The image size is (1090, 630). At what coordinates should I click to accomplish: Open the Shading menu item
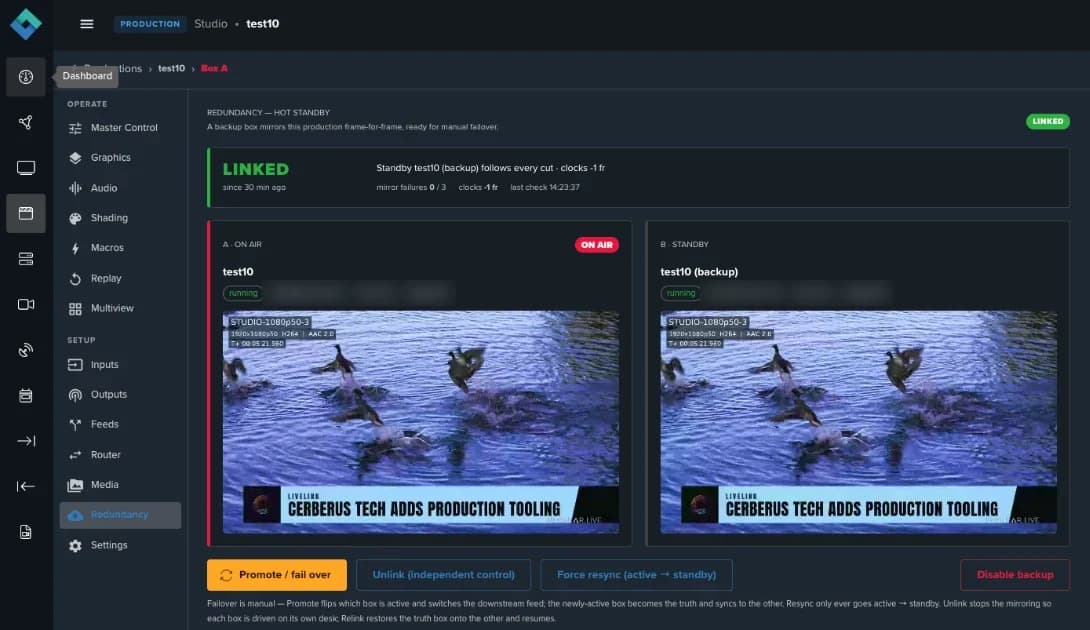[x=120, y=218]
